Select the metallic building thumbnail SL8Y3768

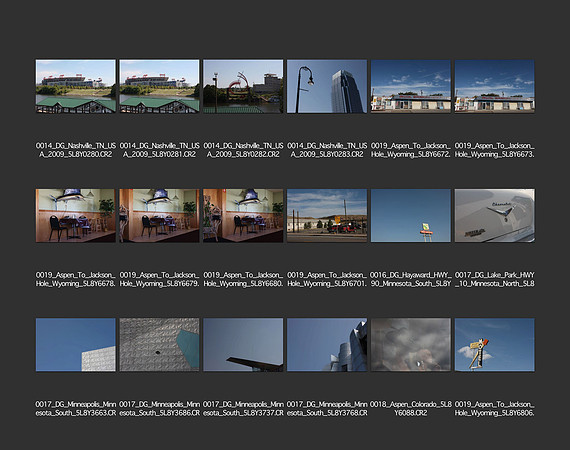[327, 345]
